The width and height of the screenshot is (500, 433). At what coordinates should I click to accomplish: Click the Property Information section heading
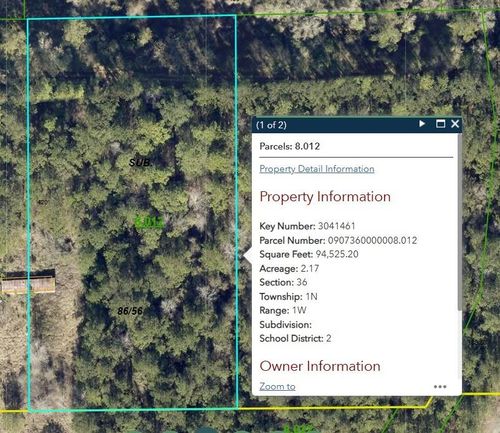coord(325,197)
